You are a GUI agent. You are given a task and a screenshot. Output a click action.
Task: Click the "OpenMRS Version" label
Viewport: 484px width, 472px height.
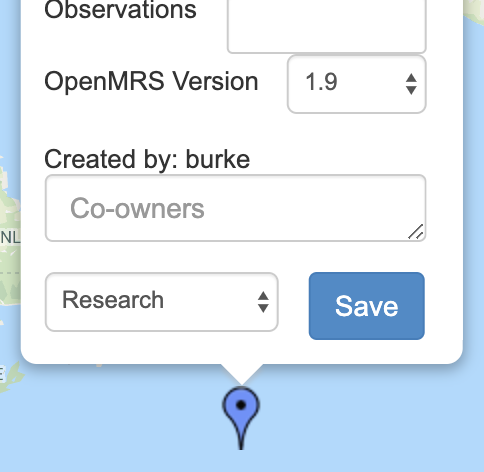151,81
